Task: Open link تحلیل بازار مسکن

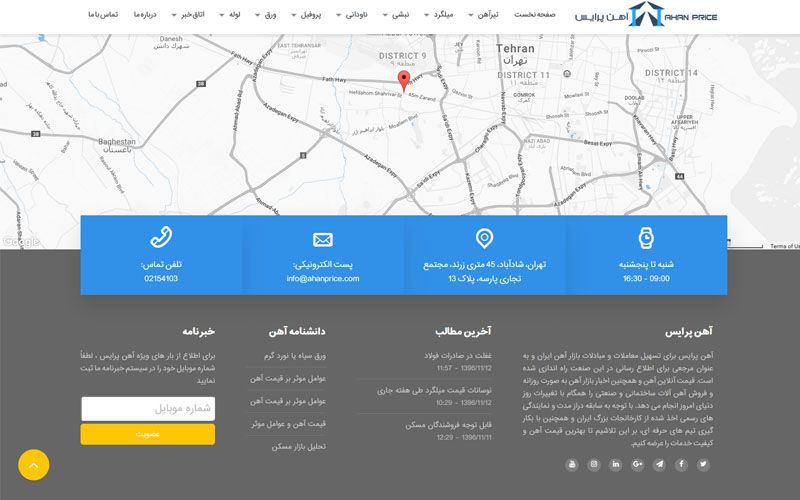Action: click(298, 446)
